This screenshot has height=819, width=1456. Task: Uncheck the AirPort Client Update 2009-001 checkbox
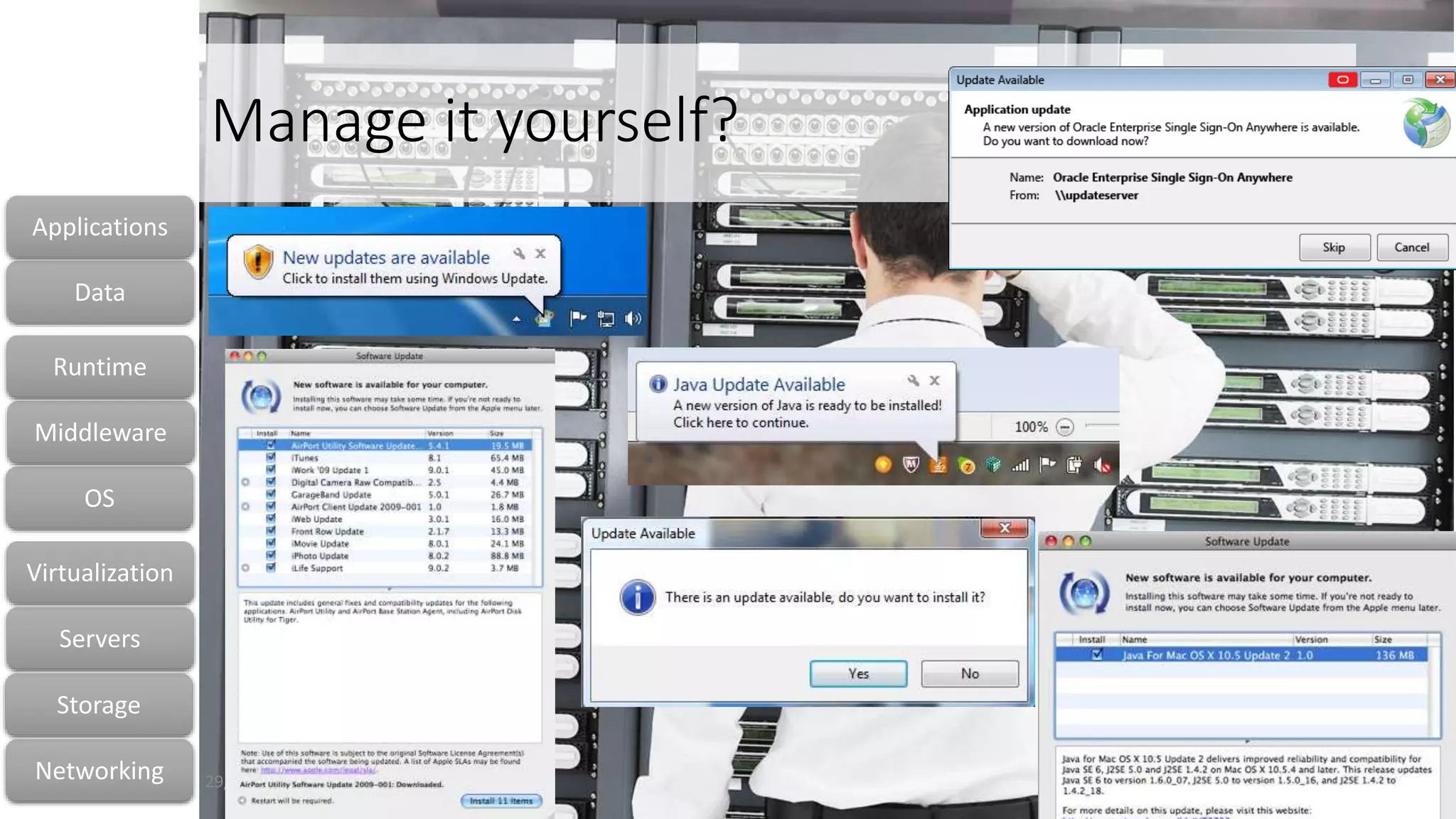tap(270, 507)
